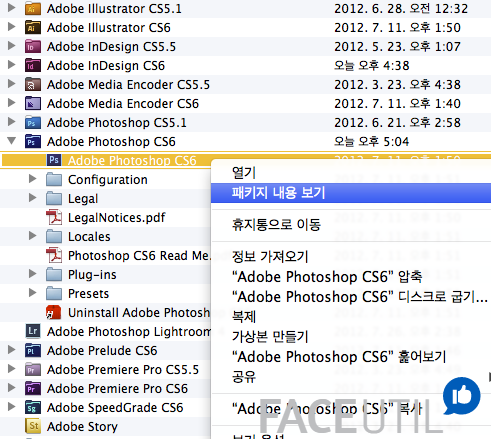Viewport: 491px width, 439px height.
Task: Expand the Plug-ins subfolder
Action: tap(33, 274)
